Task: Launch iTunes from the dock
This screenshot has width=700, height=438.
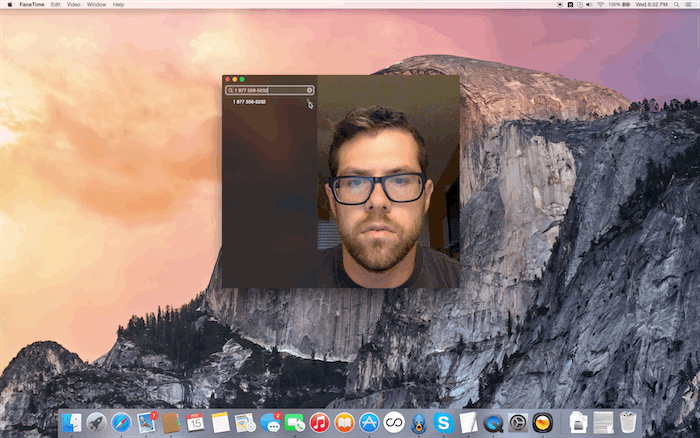Action: 320,423
